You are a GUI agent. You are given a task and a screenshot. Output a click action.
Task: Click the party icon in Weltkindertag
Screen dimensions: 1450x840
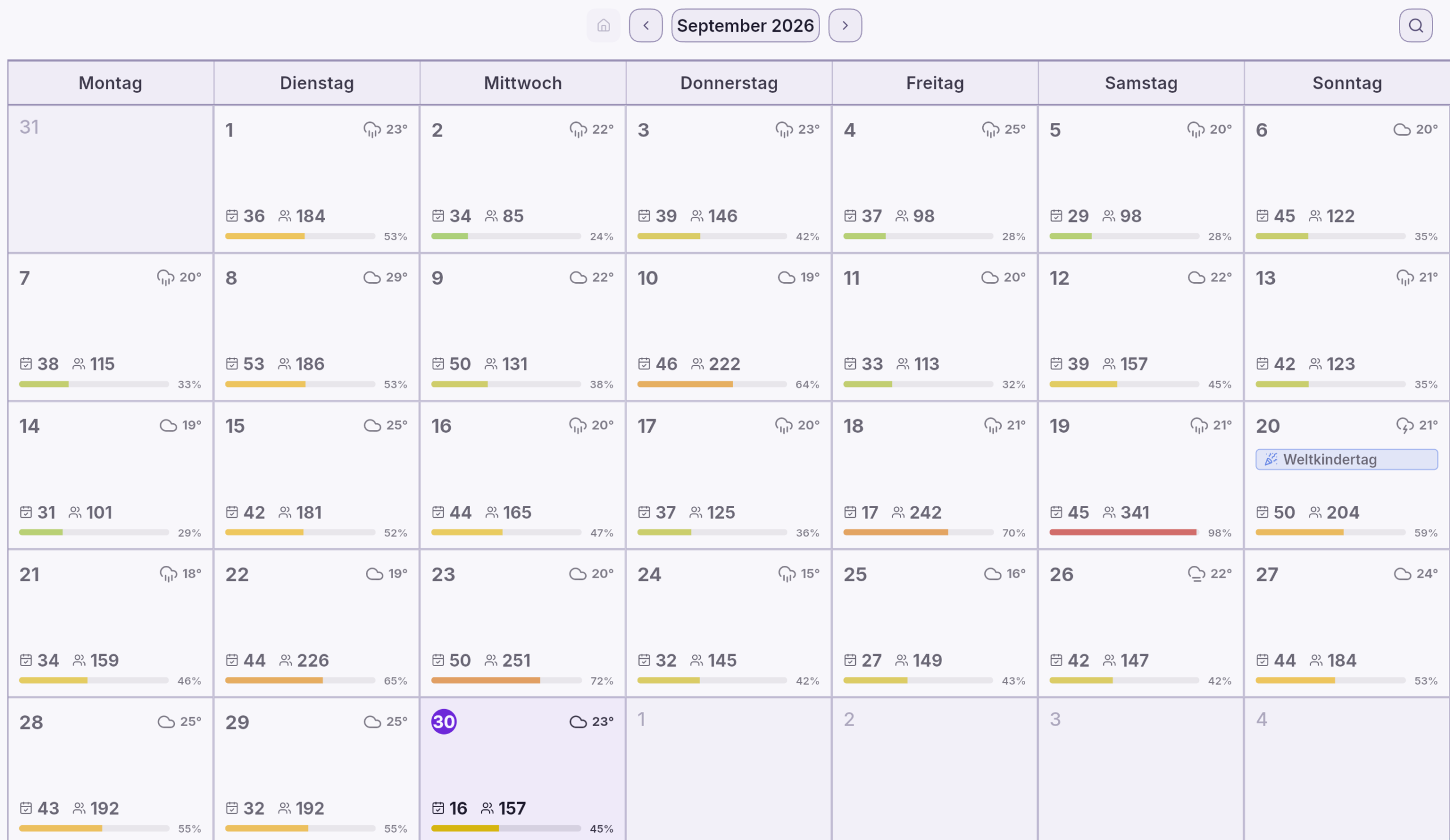tap(1270, 459)
